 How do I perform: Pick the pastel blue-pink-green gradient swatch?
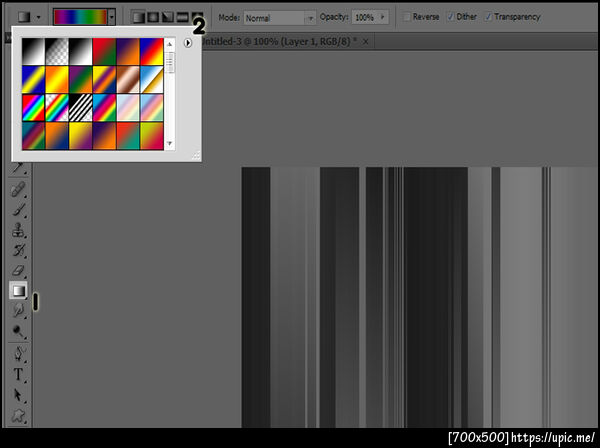tap(152, 108)
